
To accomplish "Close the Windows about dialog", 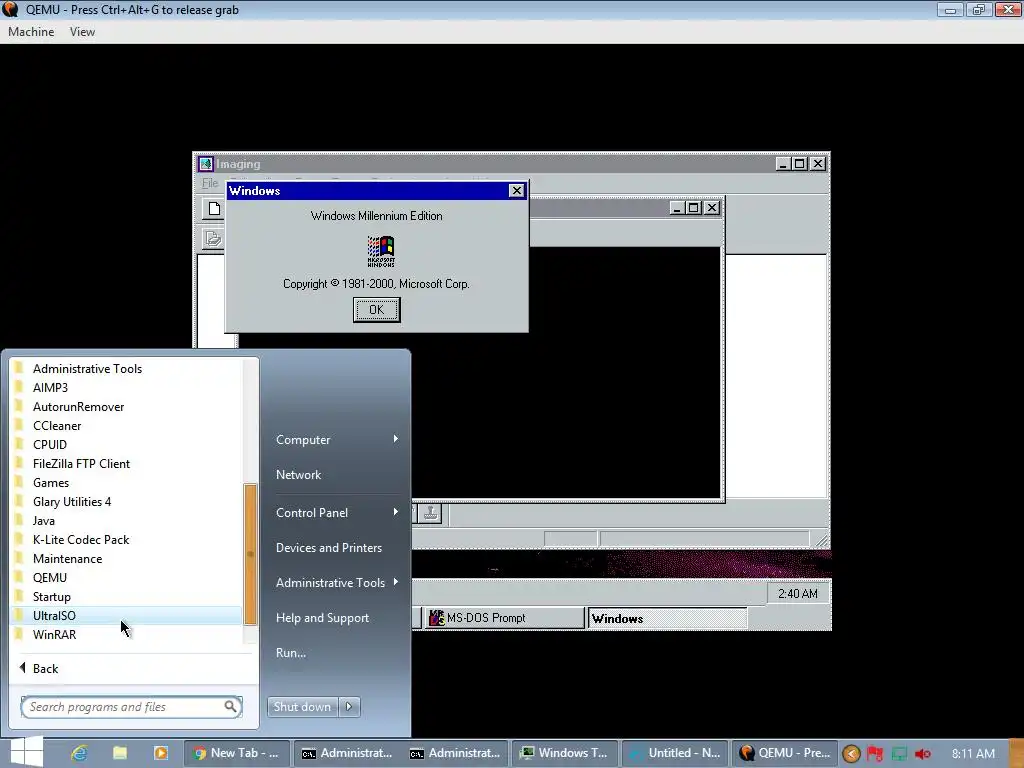I will (x=516, y=191).
